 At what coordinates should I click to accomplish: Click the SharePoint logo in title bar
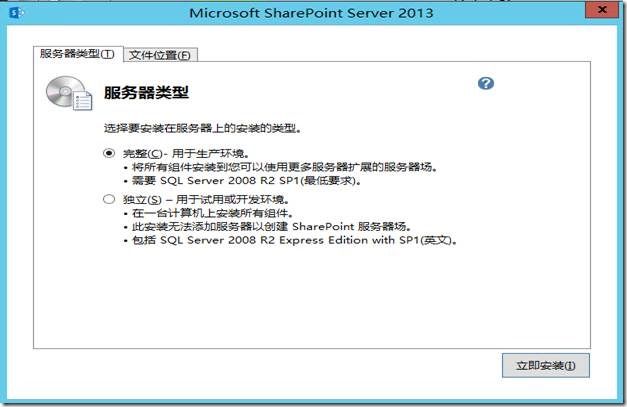(16, 13)
